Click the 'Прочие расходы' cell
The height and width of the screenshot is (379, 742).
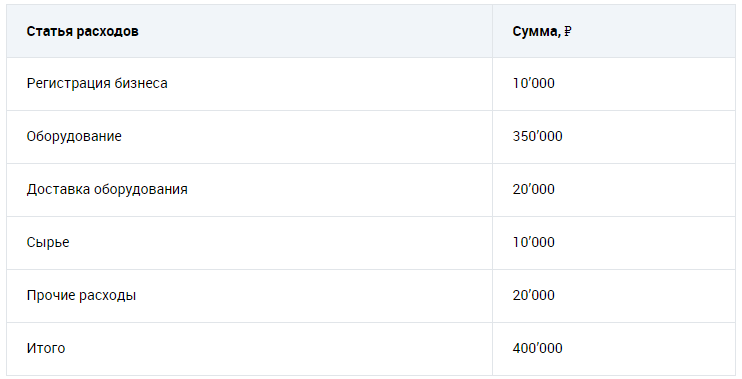coord(249,296)
